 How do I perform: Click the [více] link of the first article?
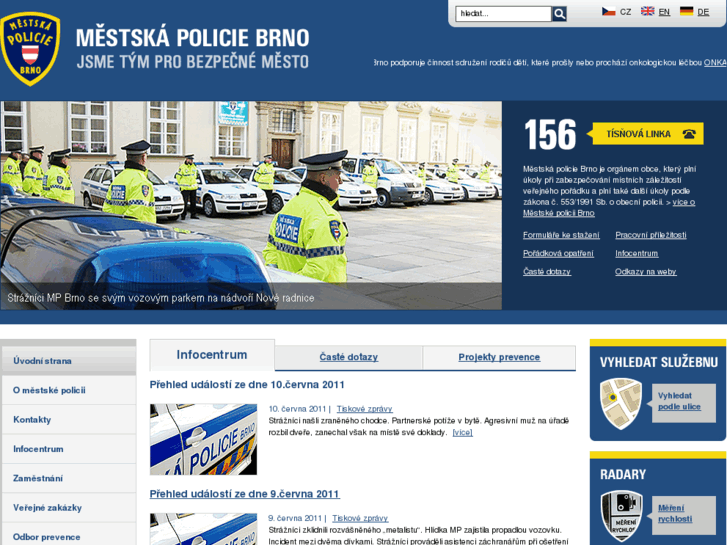click(x=462, y=432)
